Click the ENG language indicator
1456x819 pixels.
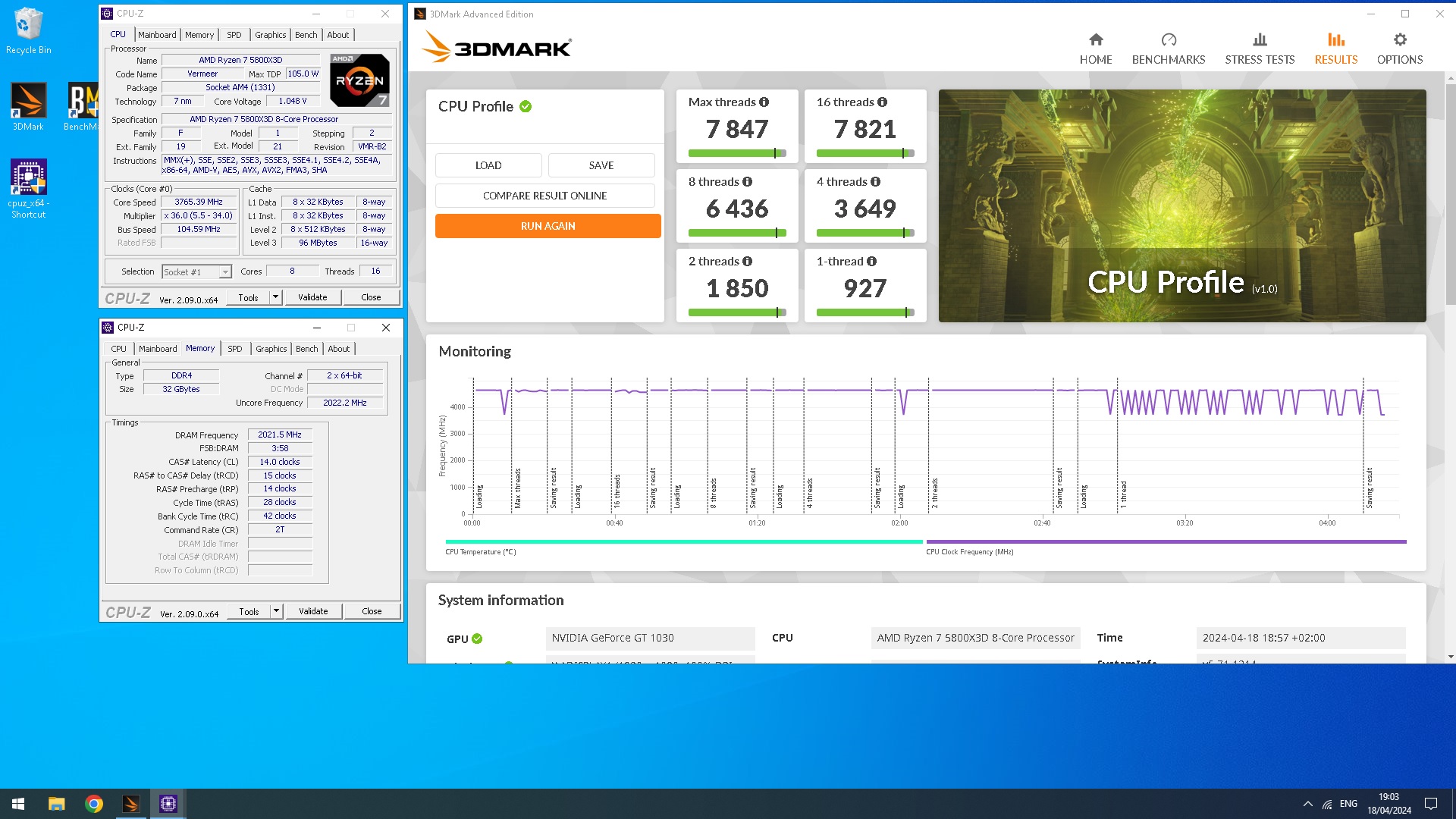[1348, 804]
